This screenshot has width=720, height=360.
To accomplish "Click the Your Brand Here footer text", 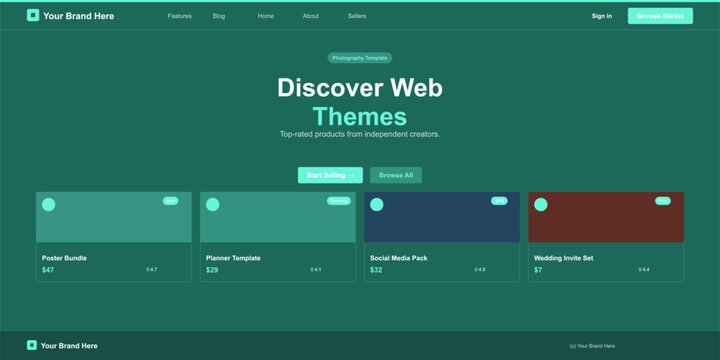I will click(69, 346).
